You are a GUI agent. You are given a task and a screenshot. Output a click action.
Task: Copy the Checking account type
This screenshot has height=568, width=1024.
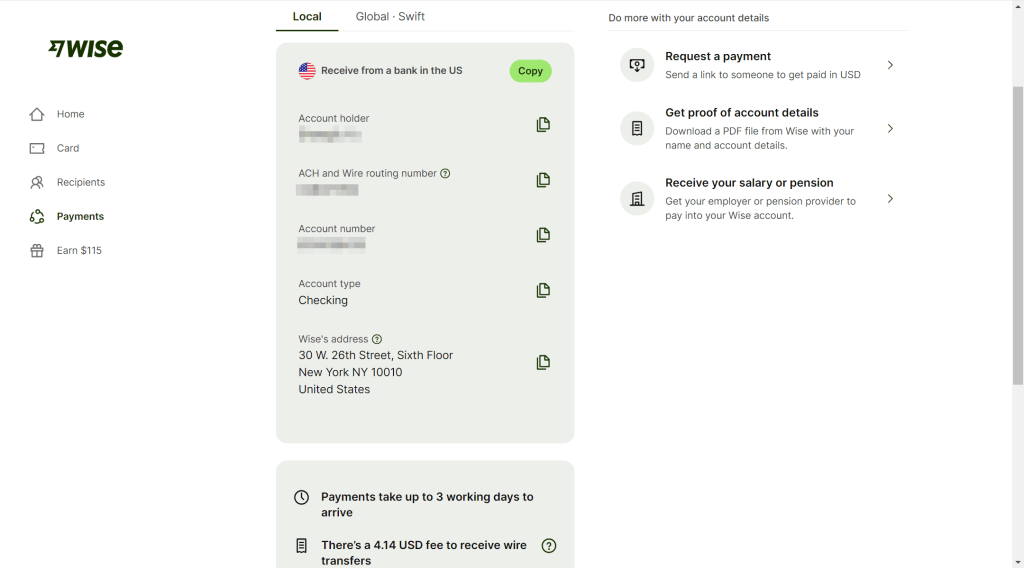click(543, 290)
